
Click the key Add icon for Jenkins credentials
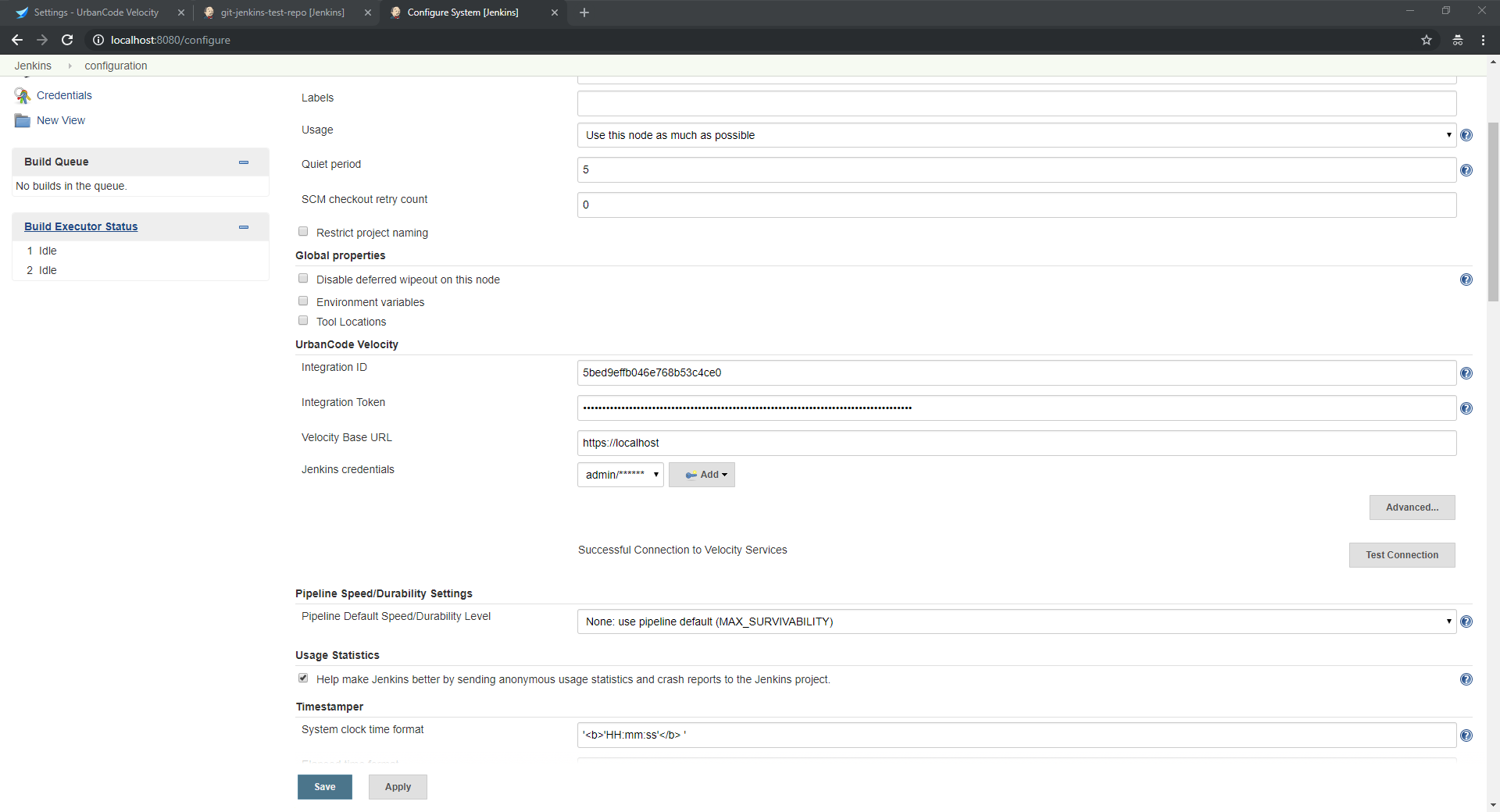691,475
